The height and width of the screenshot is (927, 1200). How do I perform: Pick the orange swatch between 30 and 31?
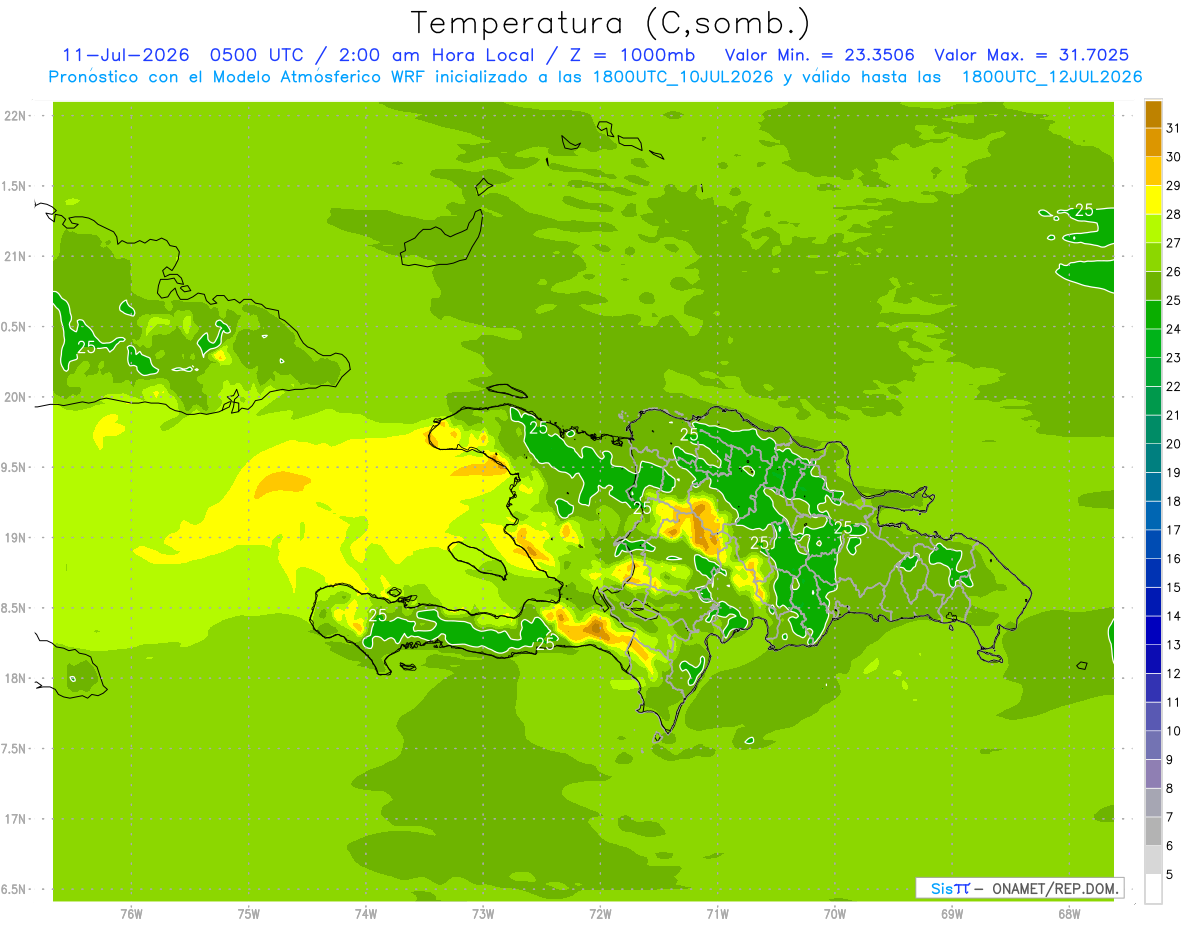[1153, 142]
